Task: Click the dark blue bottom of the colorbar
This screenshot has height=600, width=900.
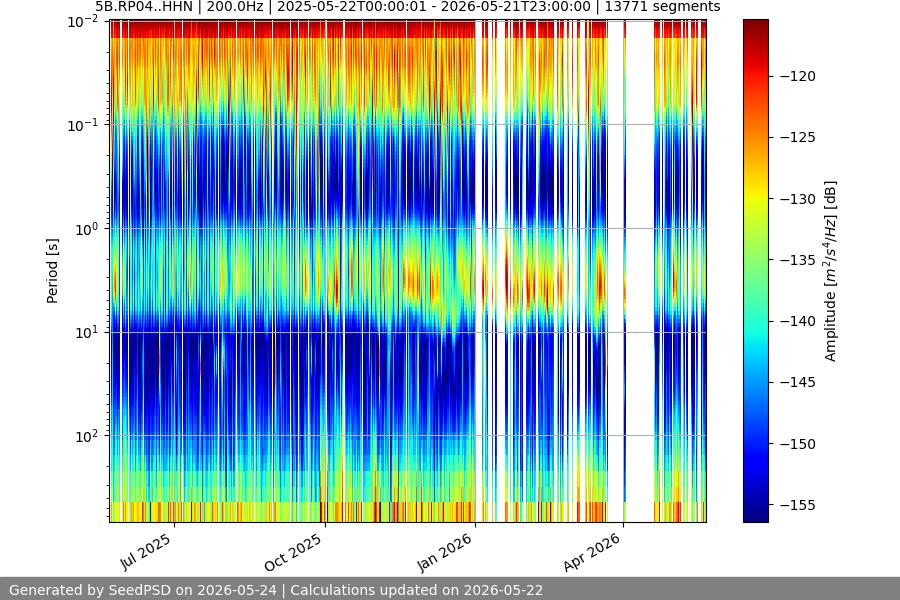Action: (x=755, y=514)
